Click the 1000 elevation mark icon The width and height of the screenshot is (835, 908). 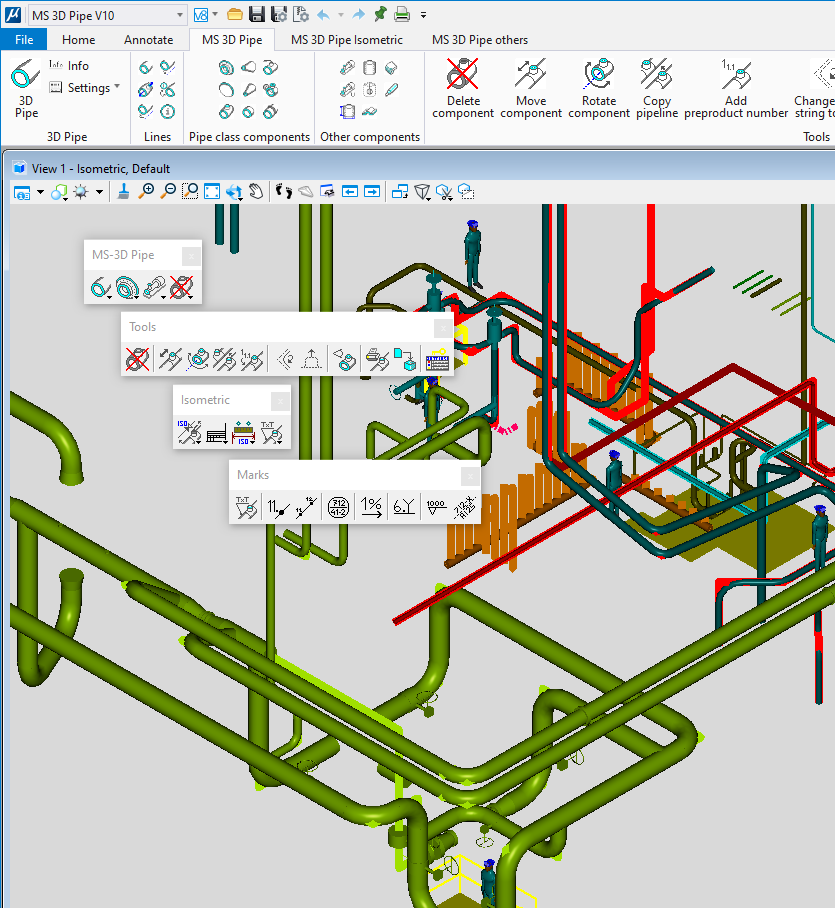(x=435, y=507)
